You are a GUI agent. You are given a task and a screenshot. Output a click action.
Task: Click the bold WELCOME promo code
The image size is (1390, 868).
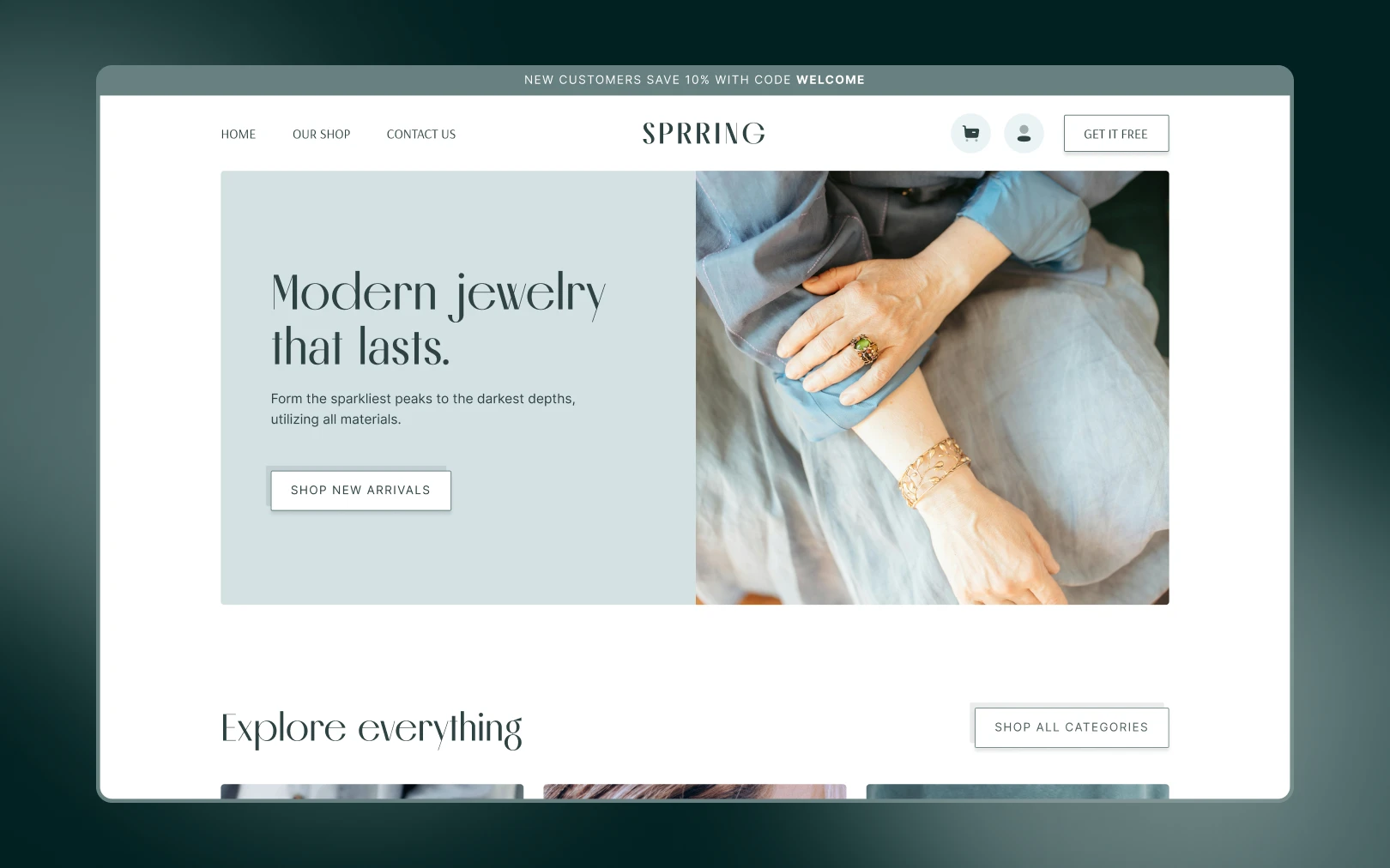pyautogui.click(x=831, y=80)
